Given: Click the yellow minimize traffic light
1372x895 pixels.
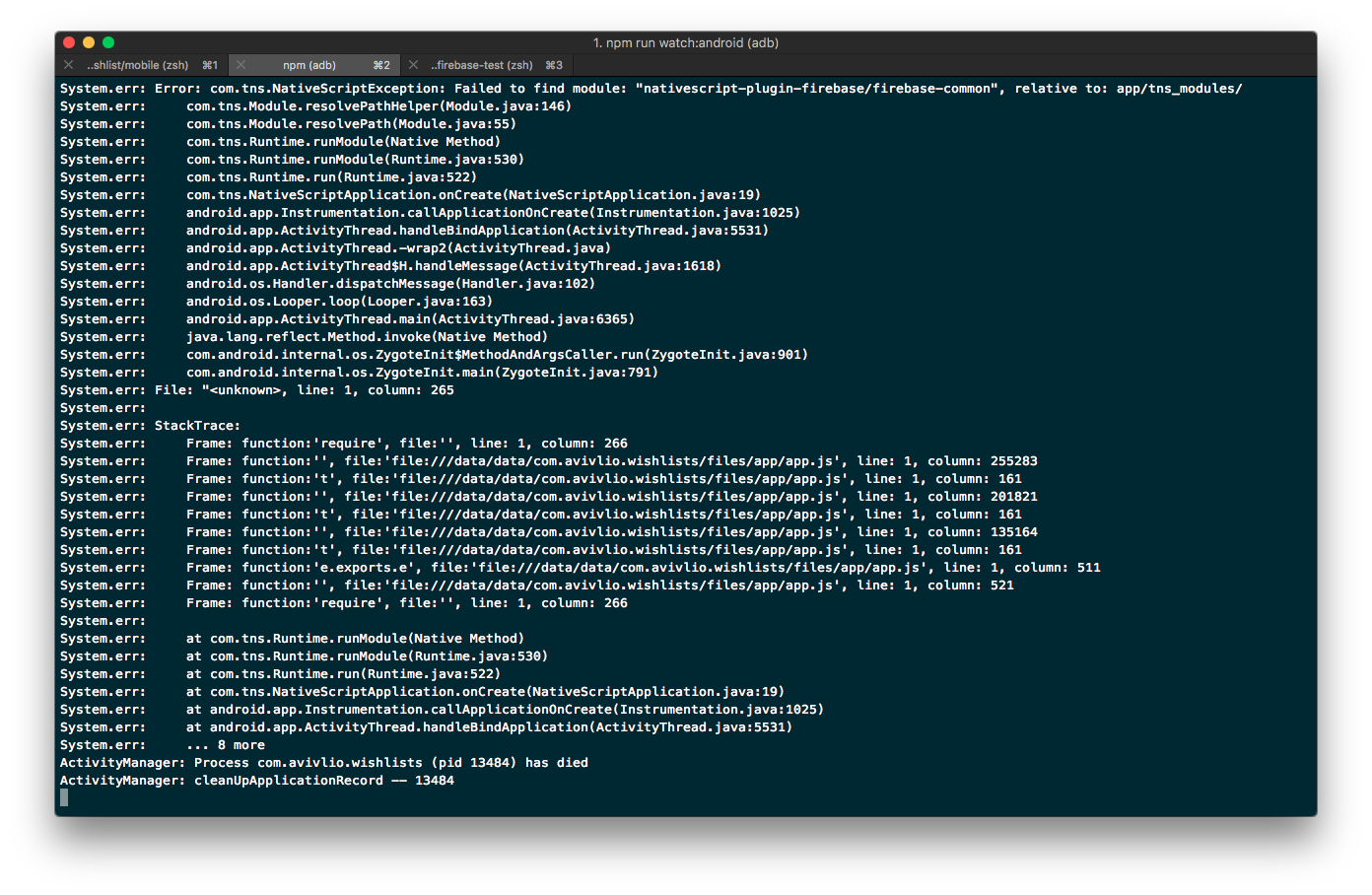Looking at the screenshot, I should coord(88,42).
